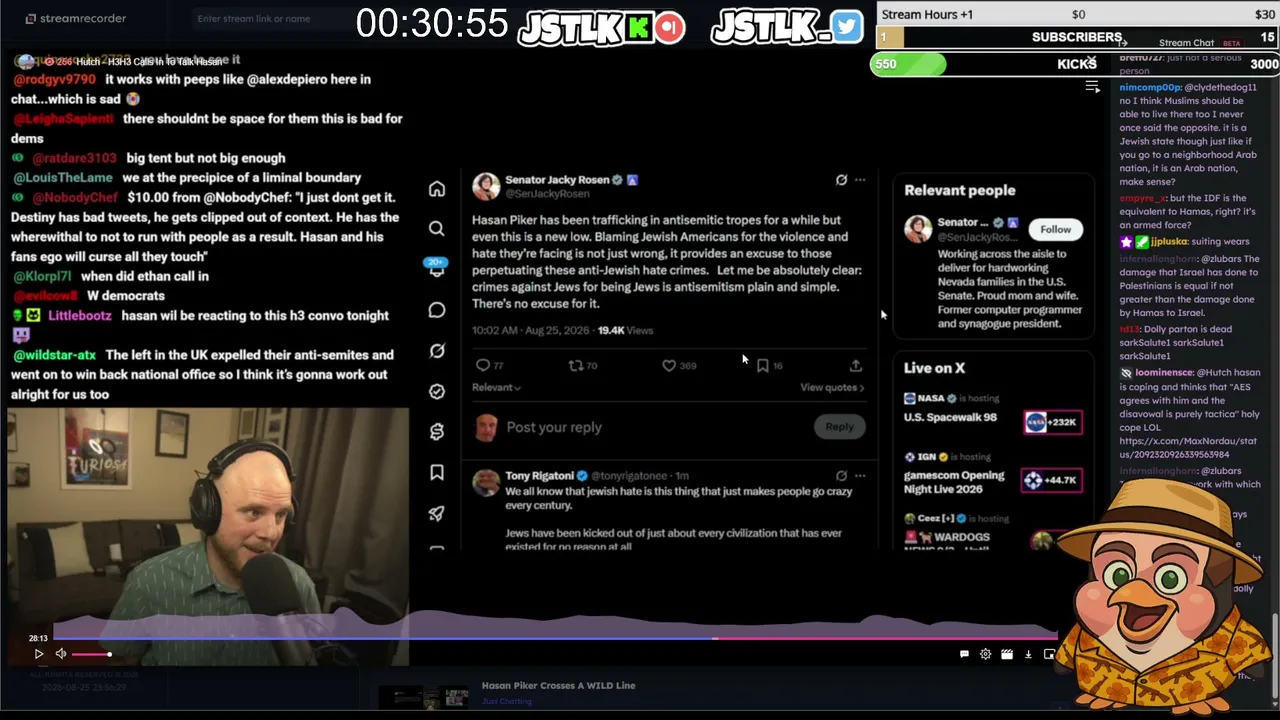The height and width of the screenshot is (720, 1280).
Task: Click the @wildstar-atx chat username
Action: coord(54,355)
